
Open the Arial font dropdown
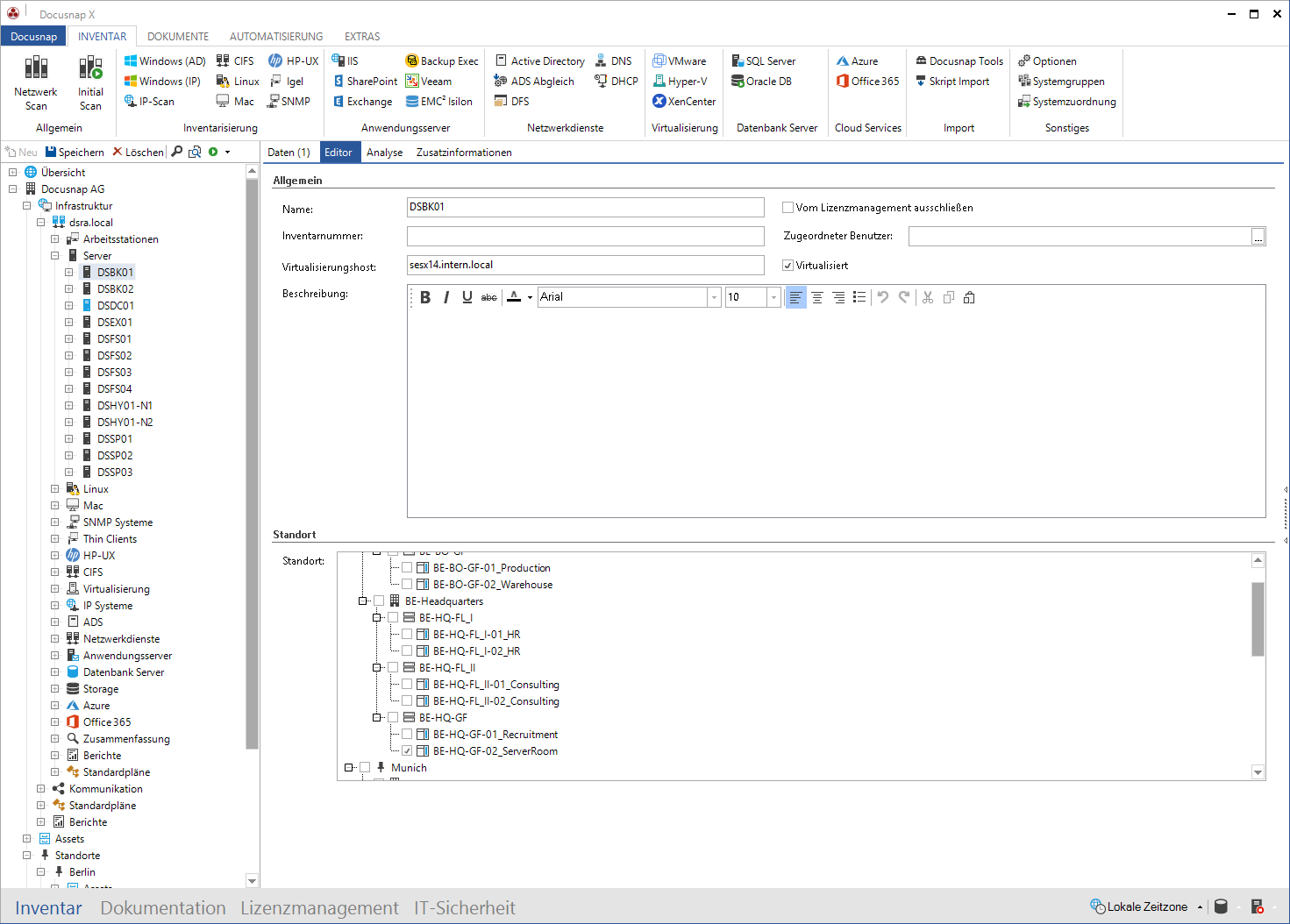click(x=714, y=297)
